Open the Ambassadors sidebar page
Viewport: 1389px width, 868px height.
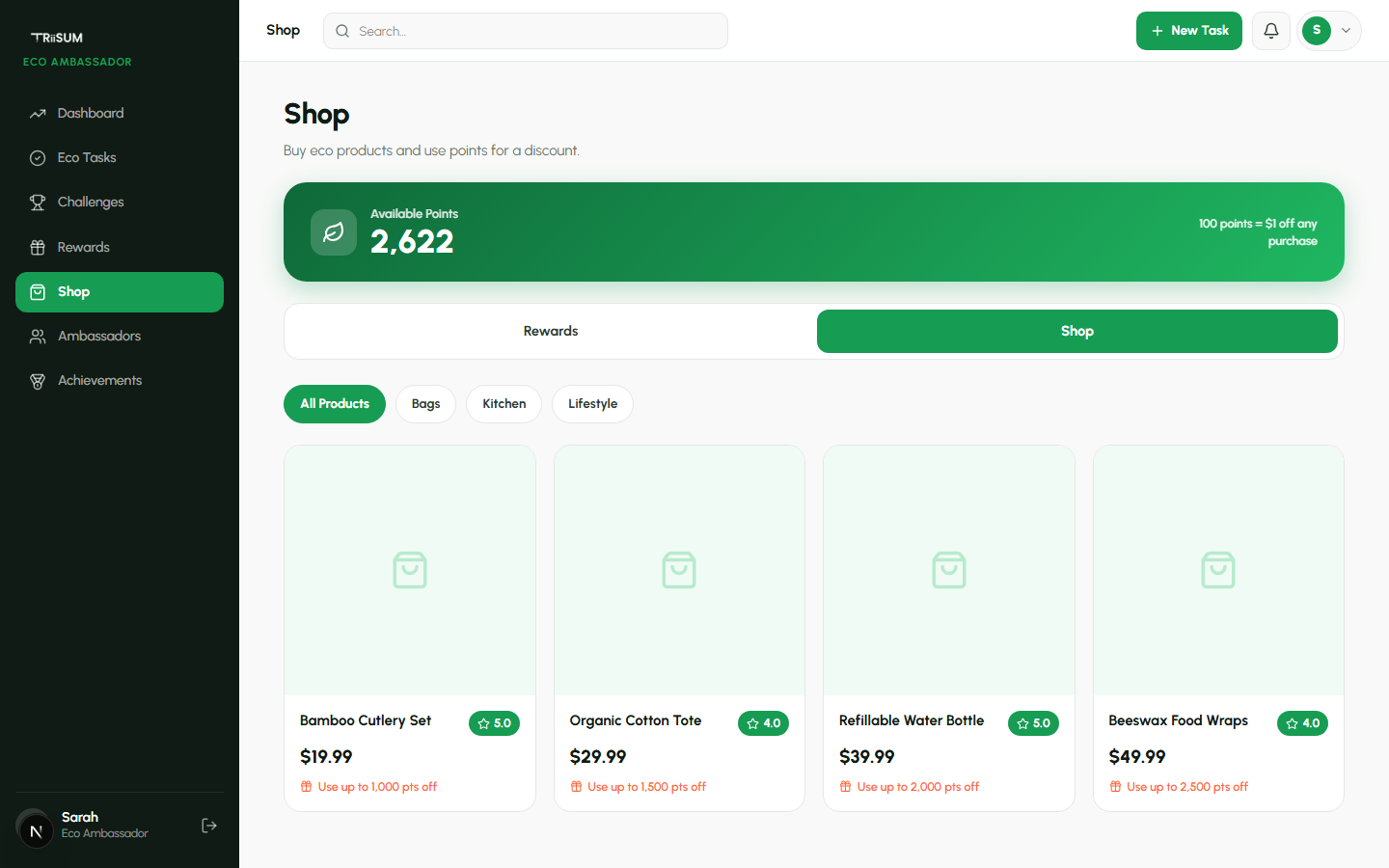(120, 337)
